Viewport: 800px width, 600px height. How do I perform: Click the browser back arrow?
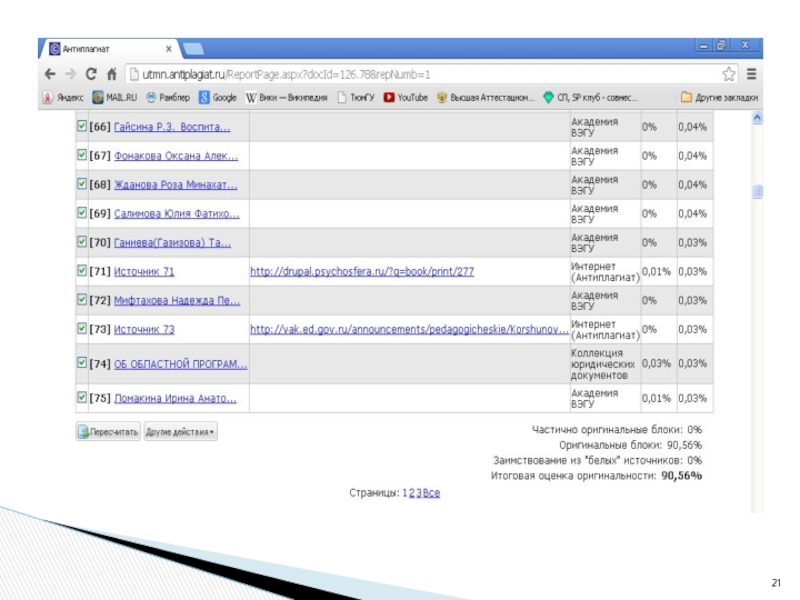[x=50, y=74]
